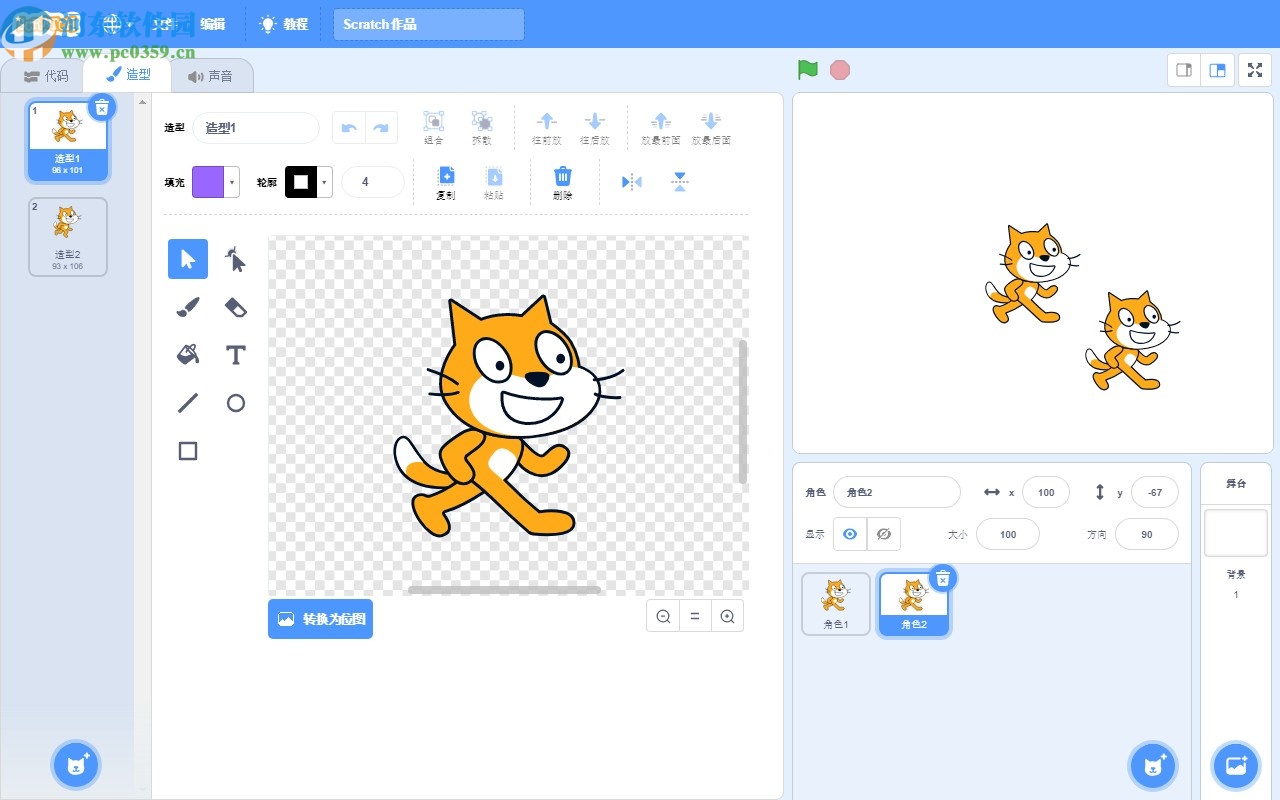The width and height of the screenshot is (1280, 800).
Task: Select the Circle drawing tool
Action: (x=235, y=403)
